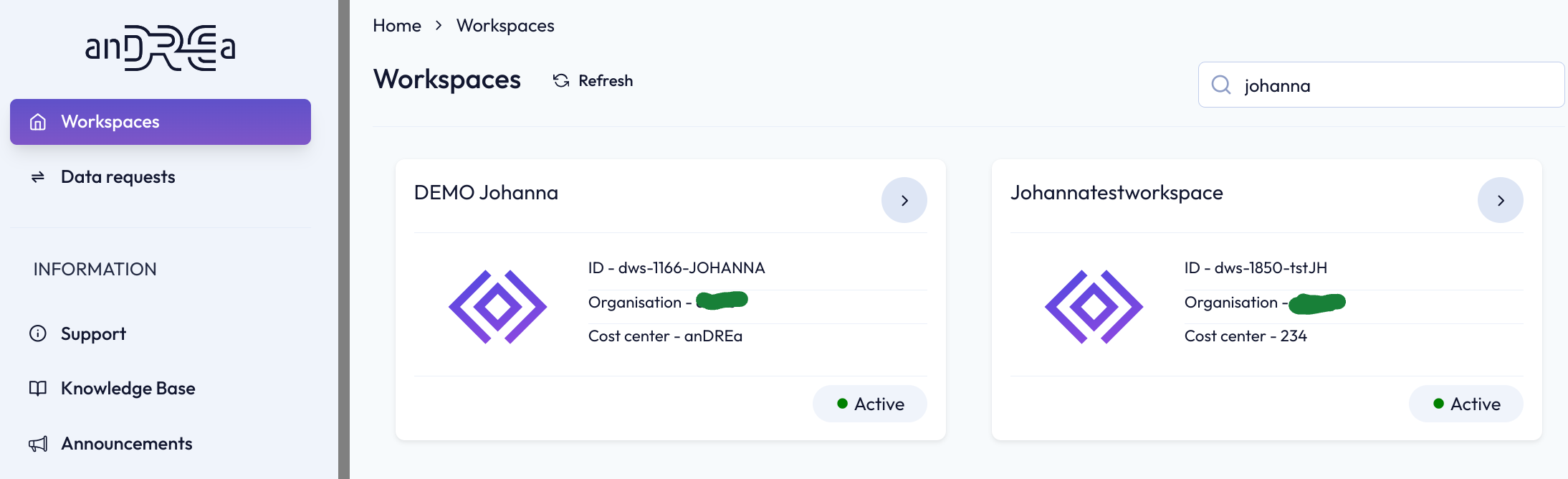
Task: Click the Support info icon
Action: point(38,333)
